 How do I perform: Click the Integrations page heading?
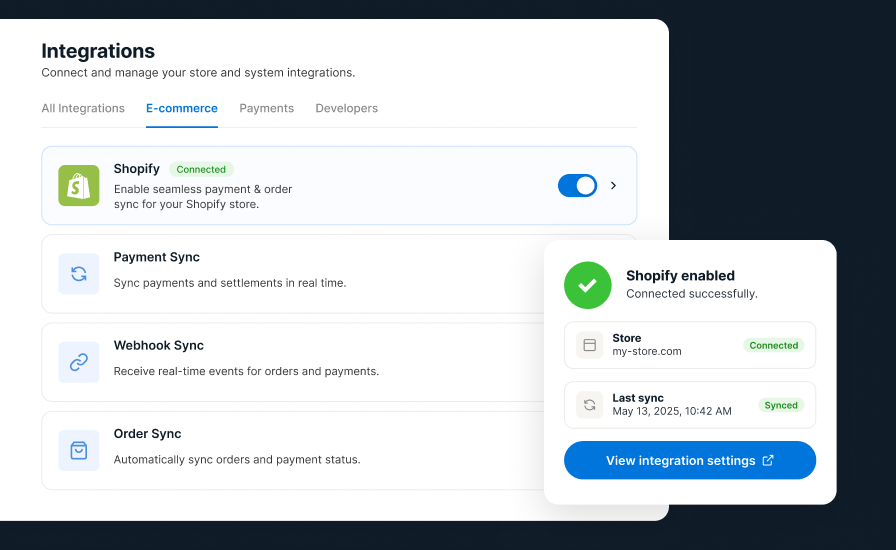click(98, 51)
